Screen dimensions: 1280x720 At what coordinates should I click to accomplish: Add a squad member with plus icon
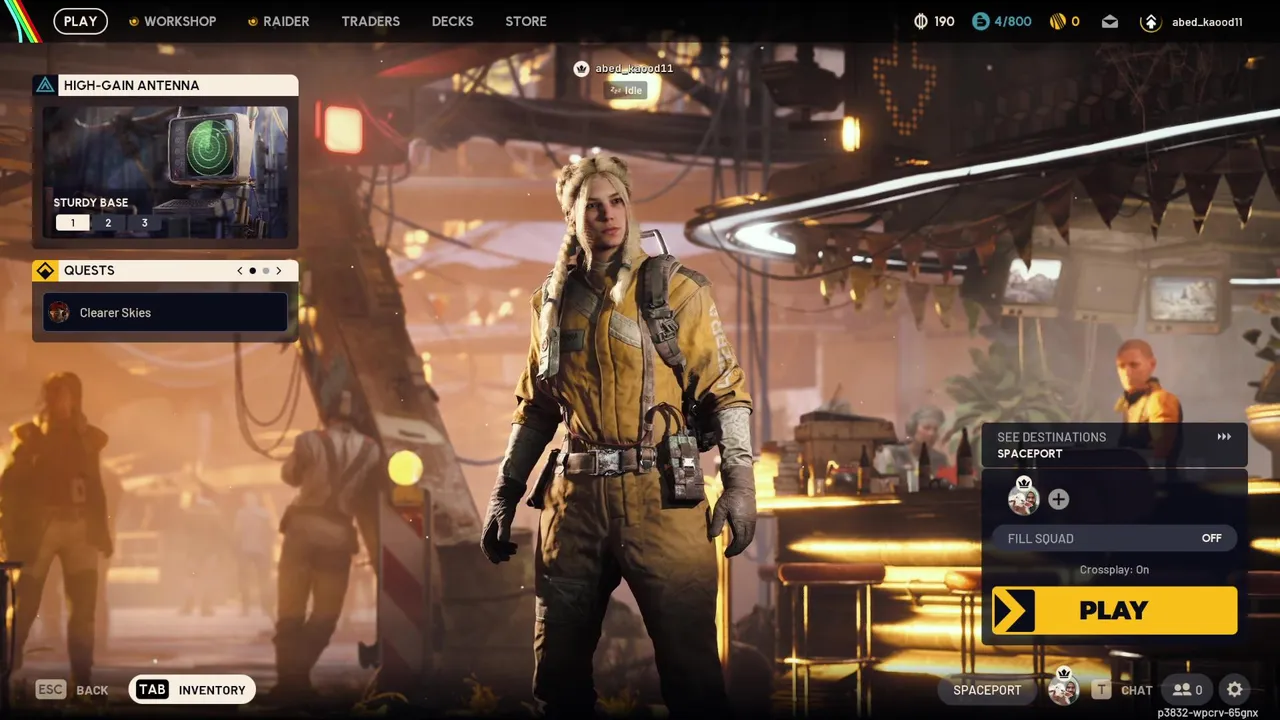tap(1059, 499)
